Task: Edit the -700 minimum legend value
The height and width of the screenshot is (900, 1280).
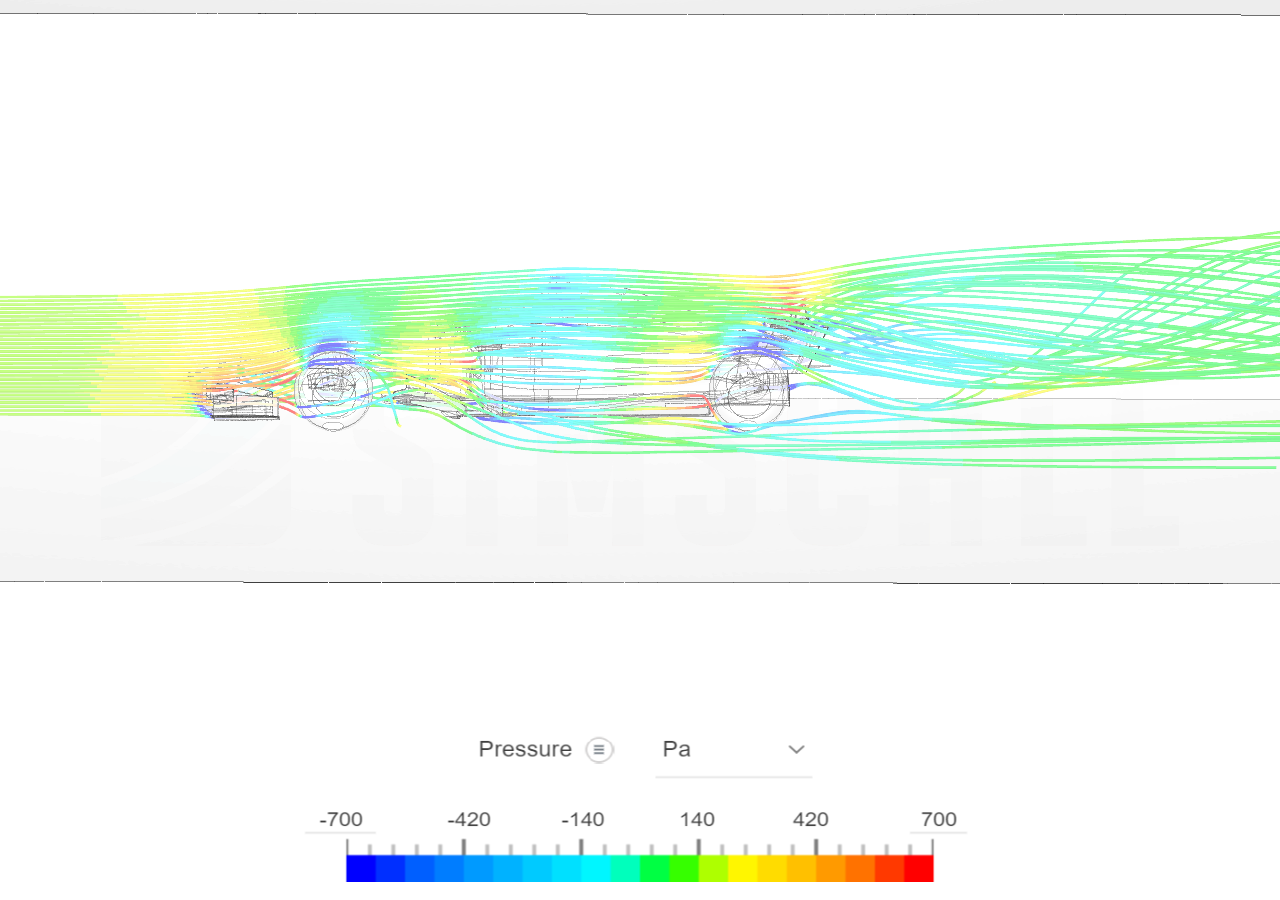Action: [341, 820]
